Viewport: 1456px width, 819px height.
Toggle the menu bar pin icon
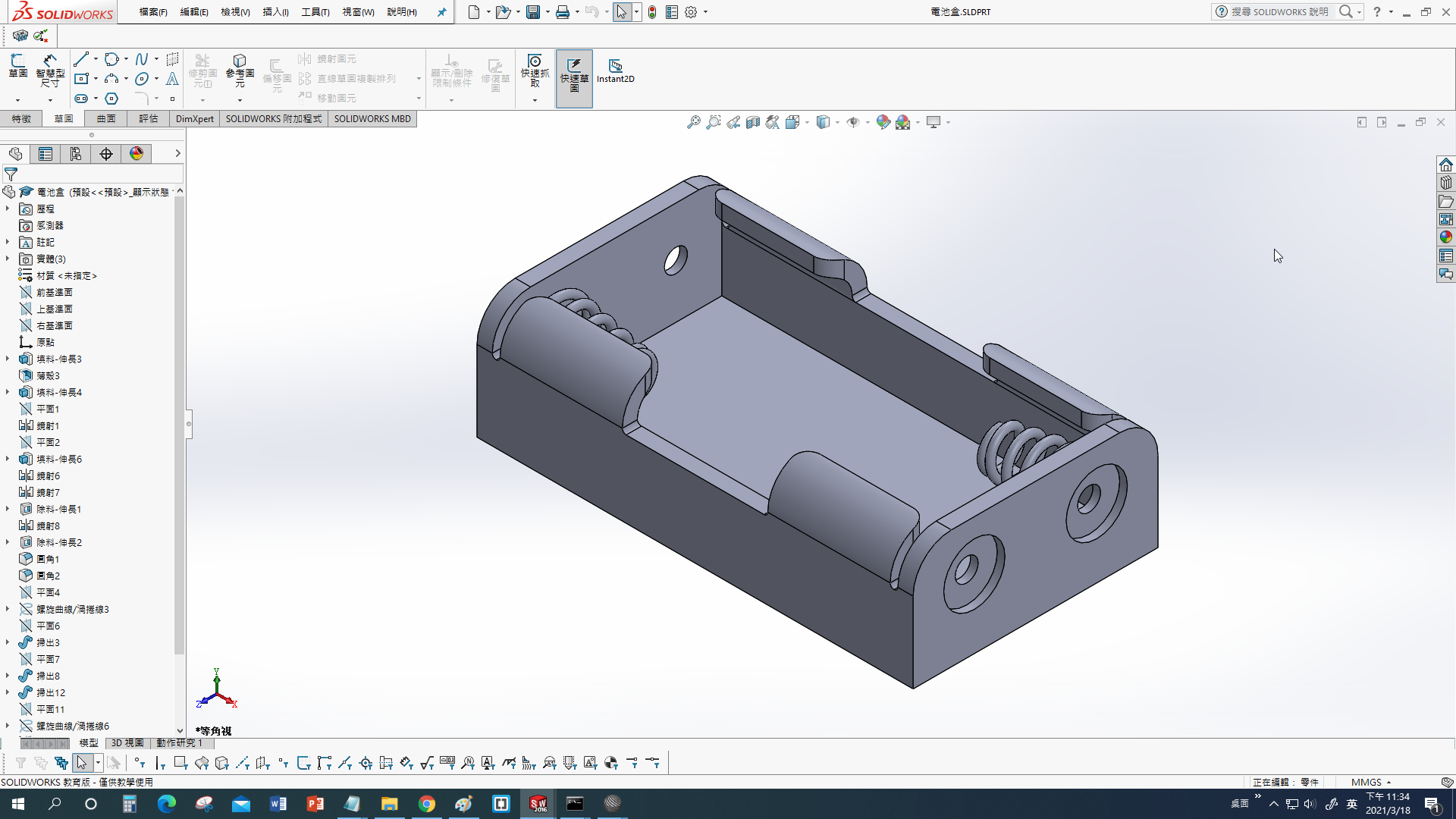(x=441, y=12)
